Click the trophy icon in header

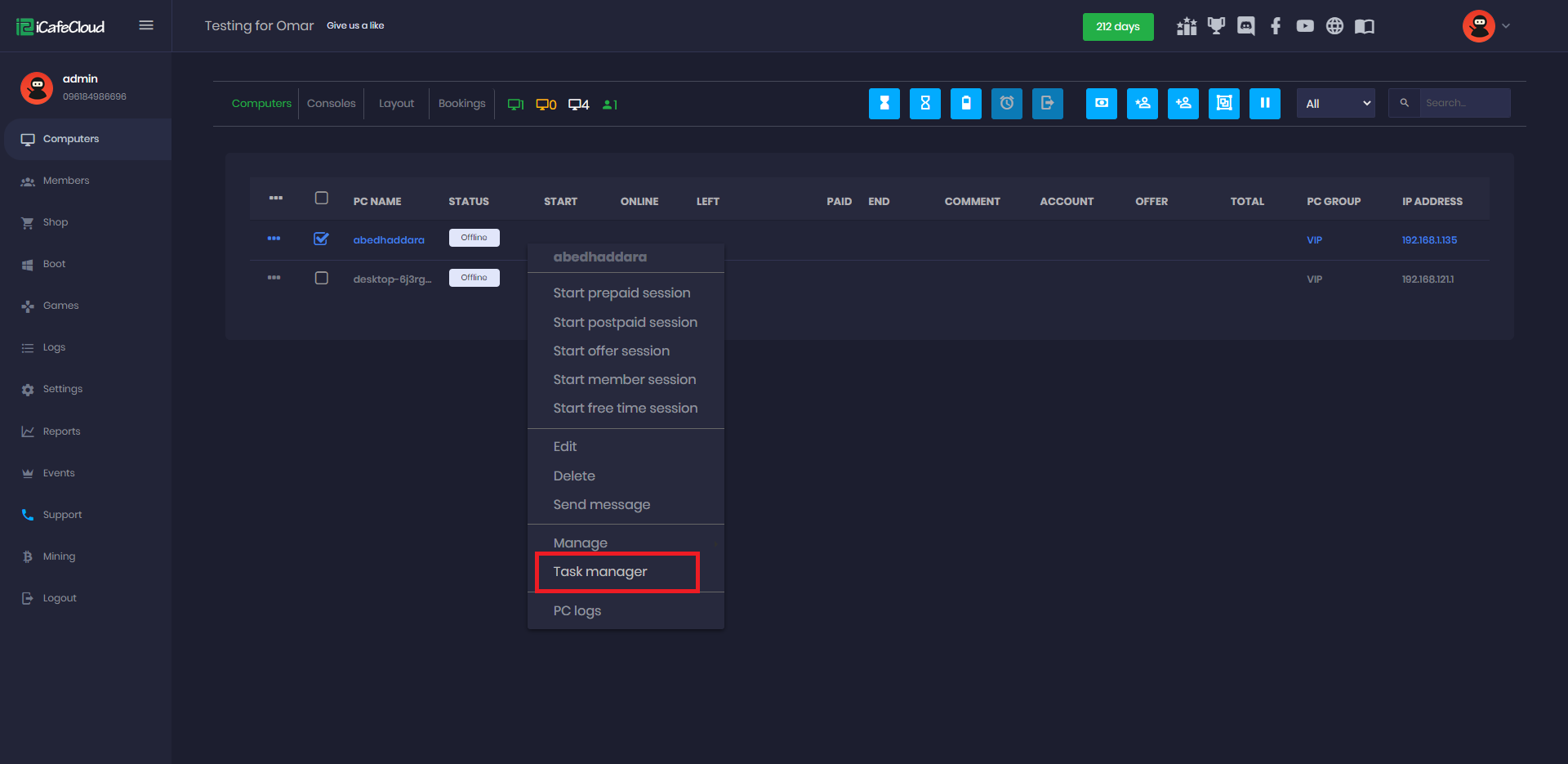[x=1216, y=26]
